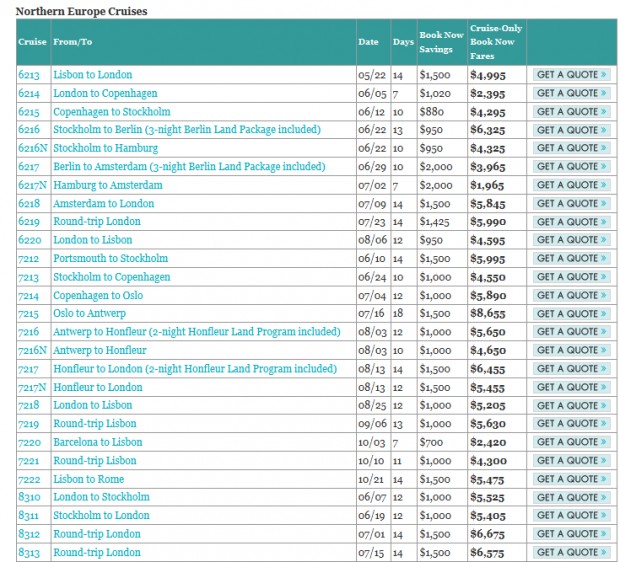Screen dimensions: 620x562
Task: Request a quote for cruise 6216
Action: [571, 130]
